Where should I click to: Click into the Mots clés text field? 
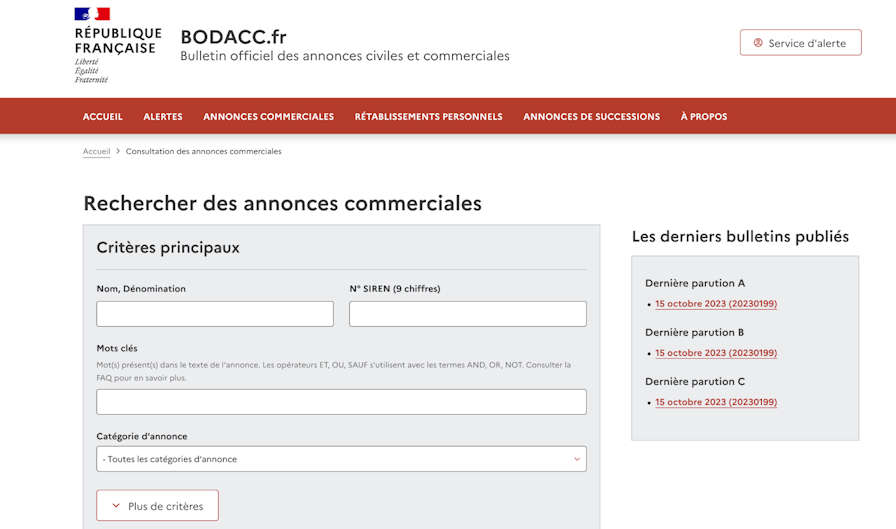[x=342, y=402]
